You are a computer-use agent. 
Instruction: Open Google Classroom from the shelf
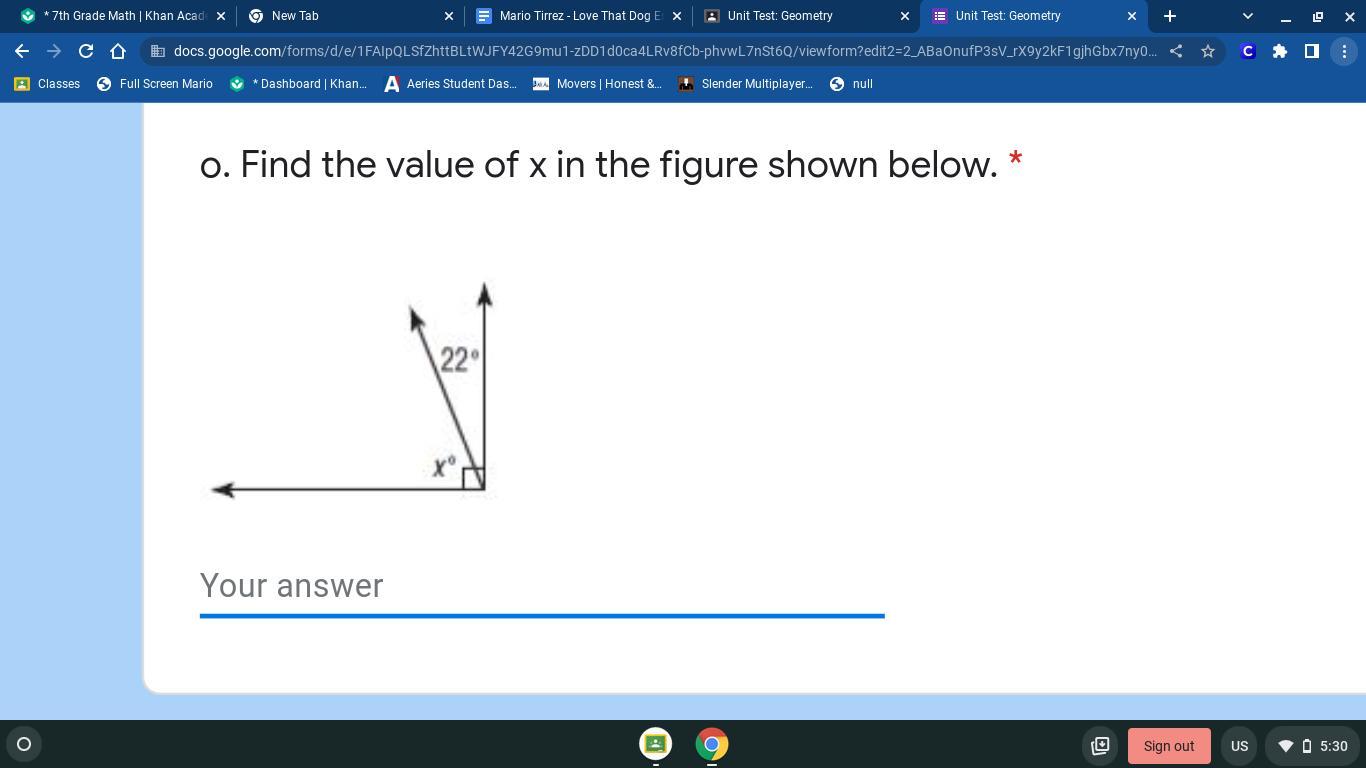pos(656,744)
